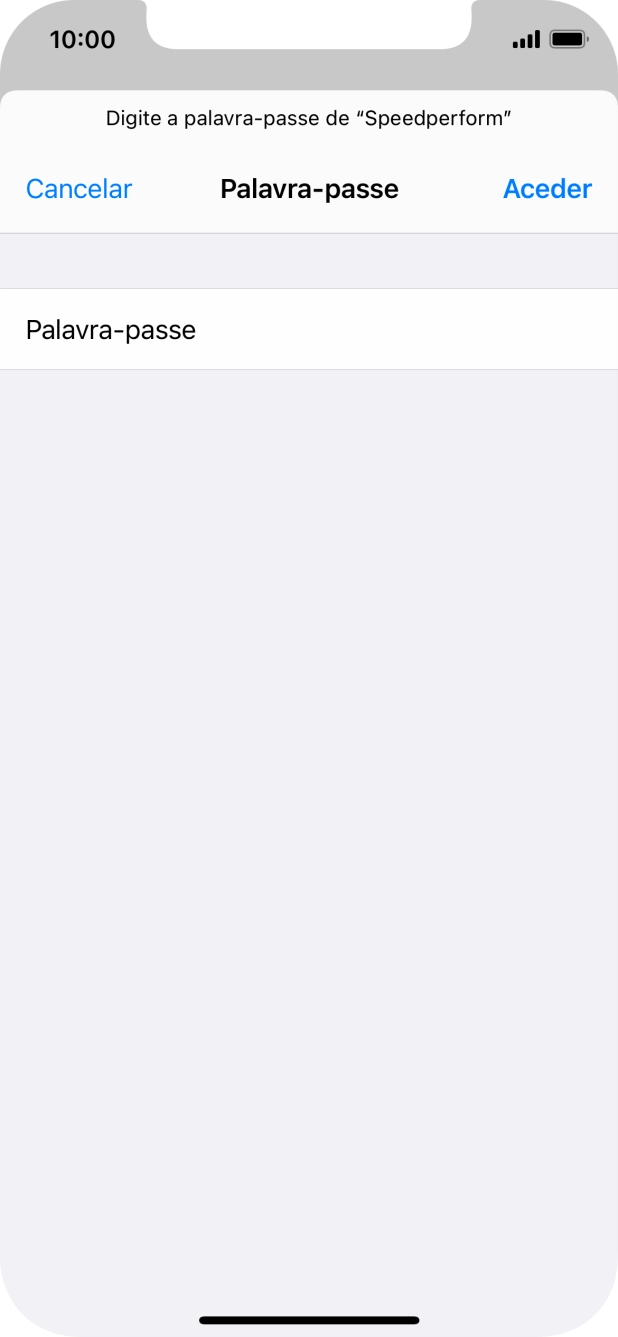Tap the notch area at the top of the screen
This screenshot has height=1337, width=618.
click(x=309, y=22)
